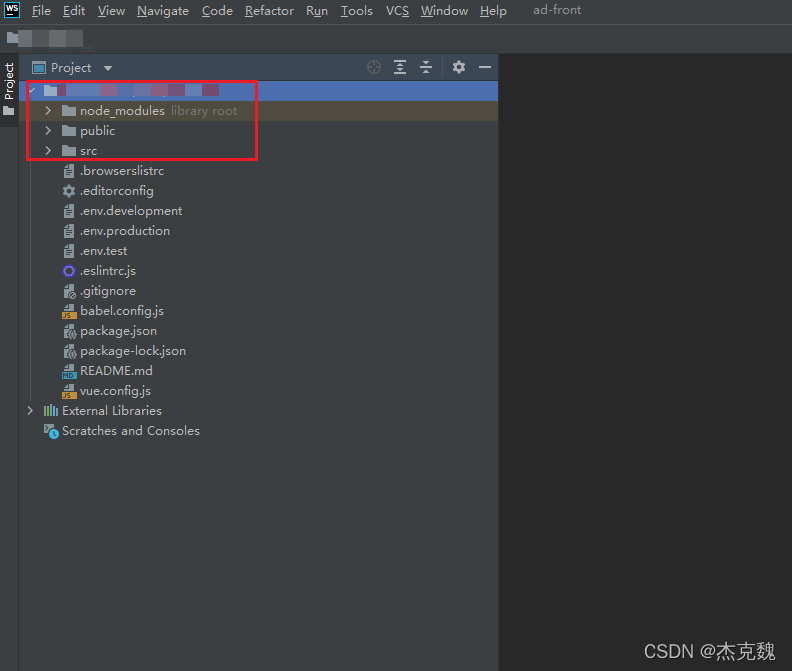Image resolution: width=792 pixels, height=671 pixels.
Task: Select README.md file
Action: point(116,371)
